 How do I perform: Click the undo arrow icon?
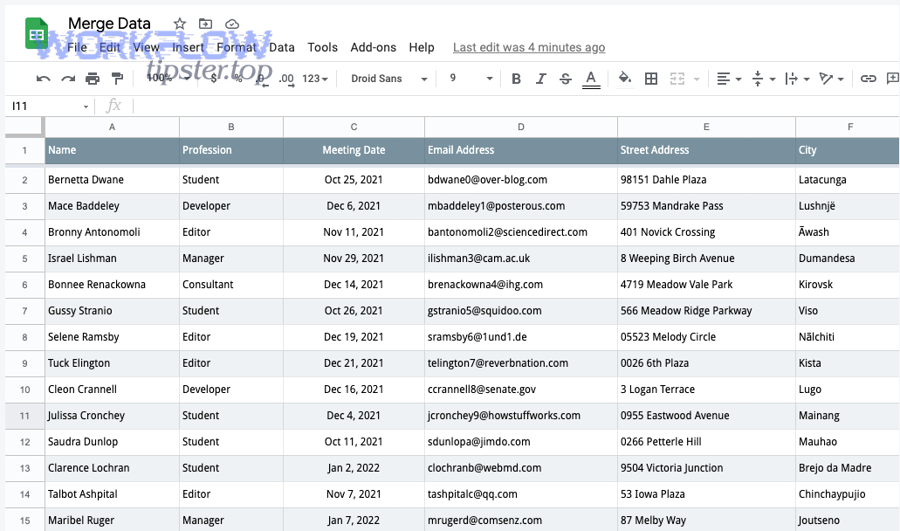click(43, 79)
